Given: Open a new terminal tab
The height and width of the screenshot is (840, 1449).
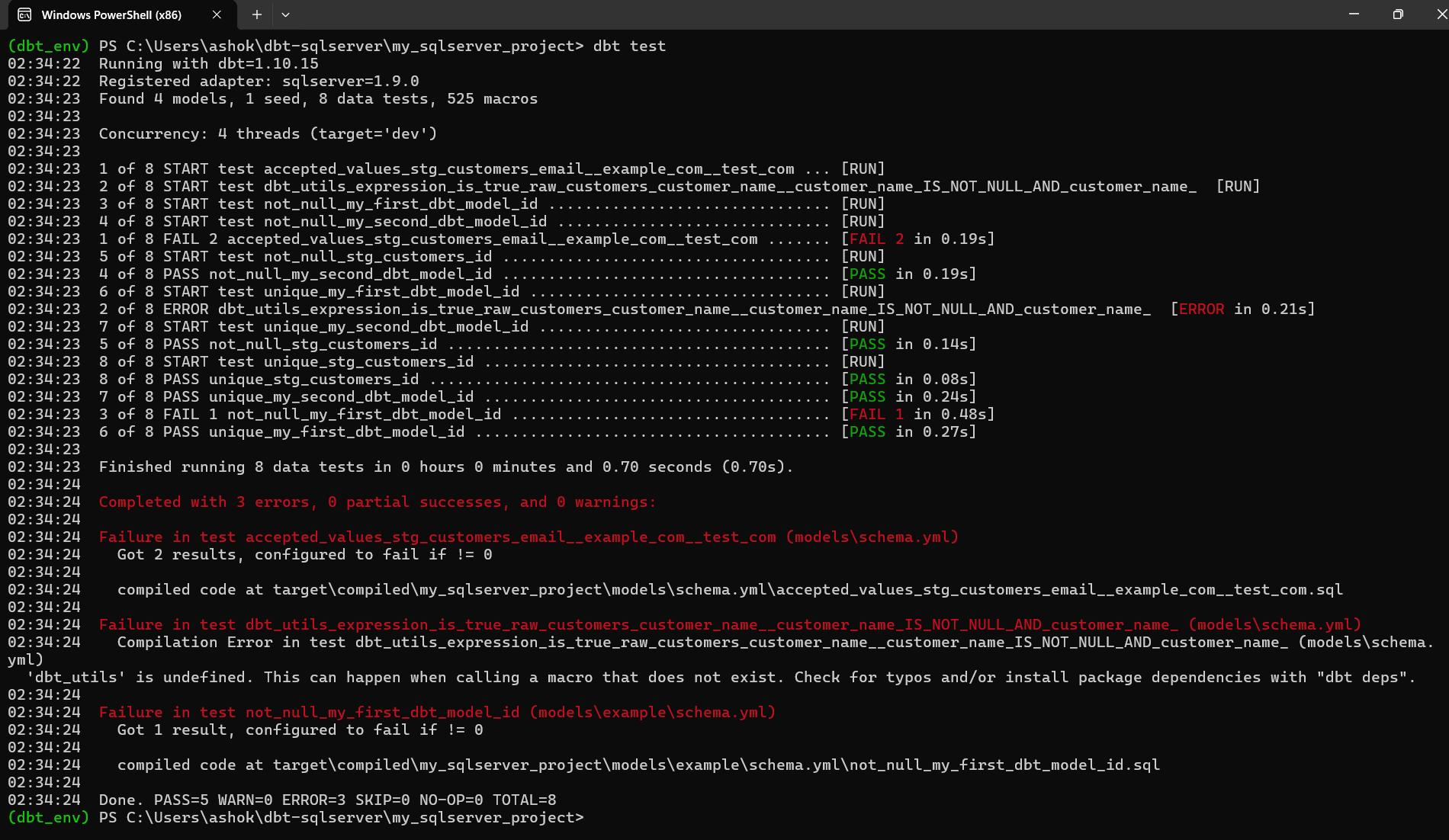Looking at the screenshot, I should [x=257, y=14].
